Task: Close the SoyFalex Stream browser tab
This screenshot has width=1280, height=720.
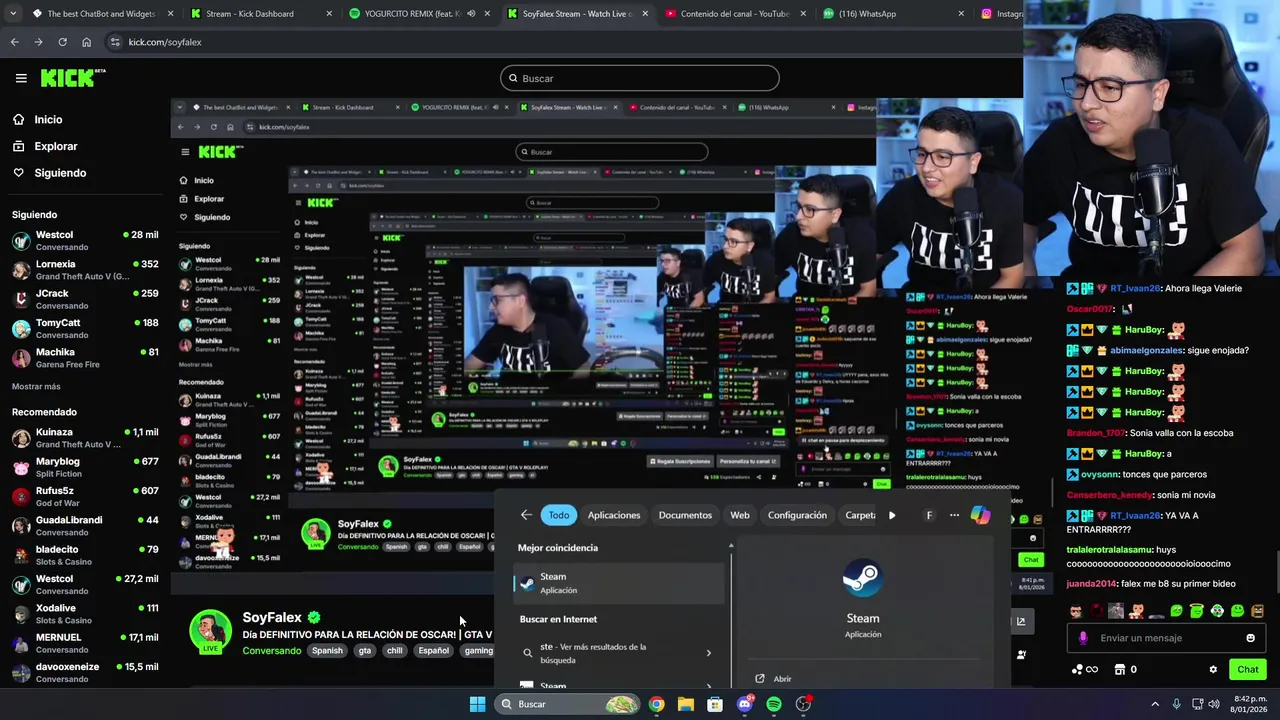Action: 645,14
